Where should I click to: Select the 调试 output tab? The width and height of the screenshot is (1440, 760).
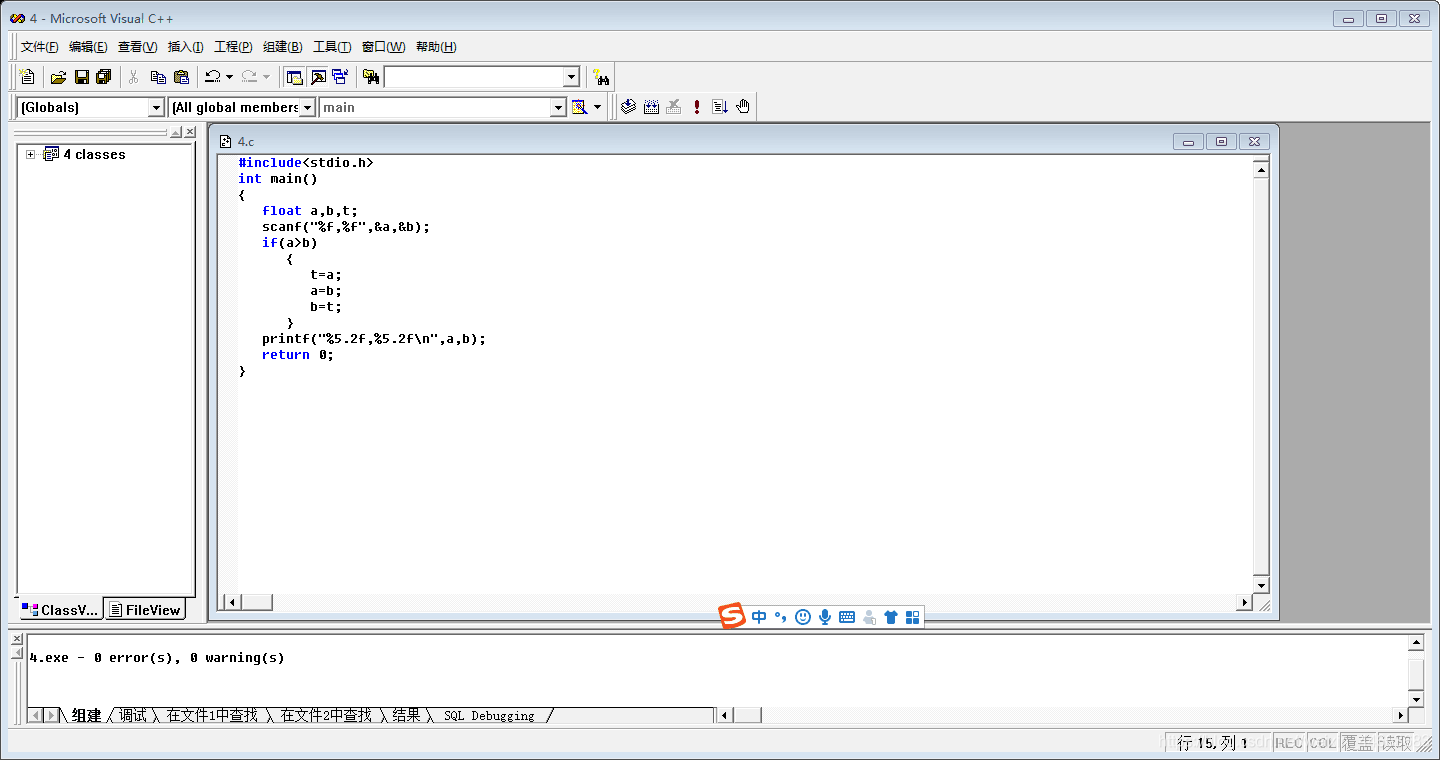[x=133, y=715]
